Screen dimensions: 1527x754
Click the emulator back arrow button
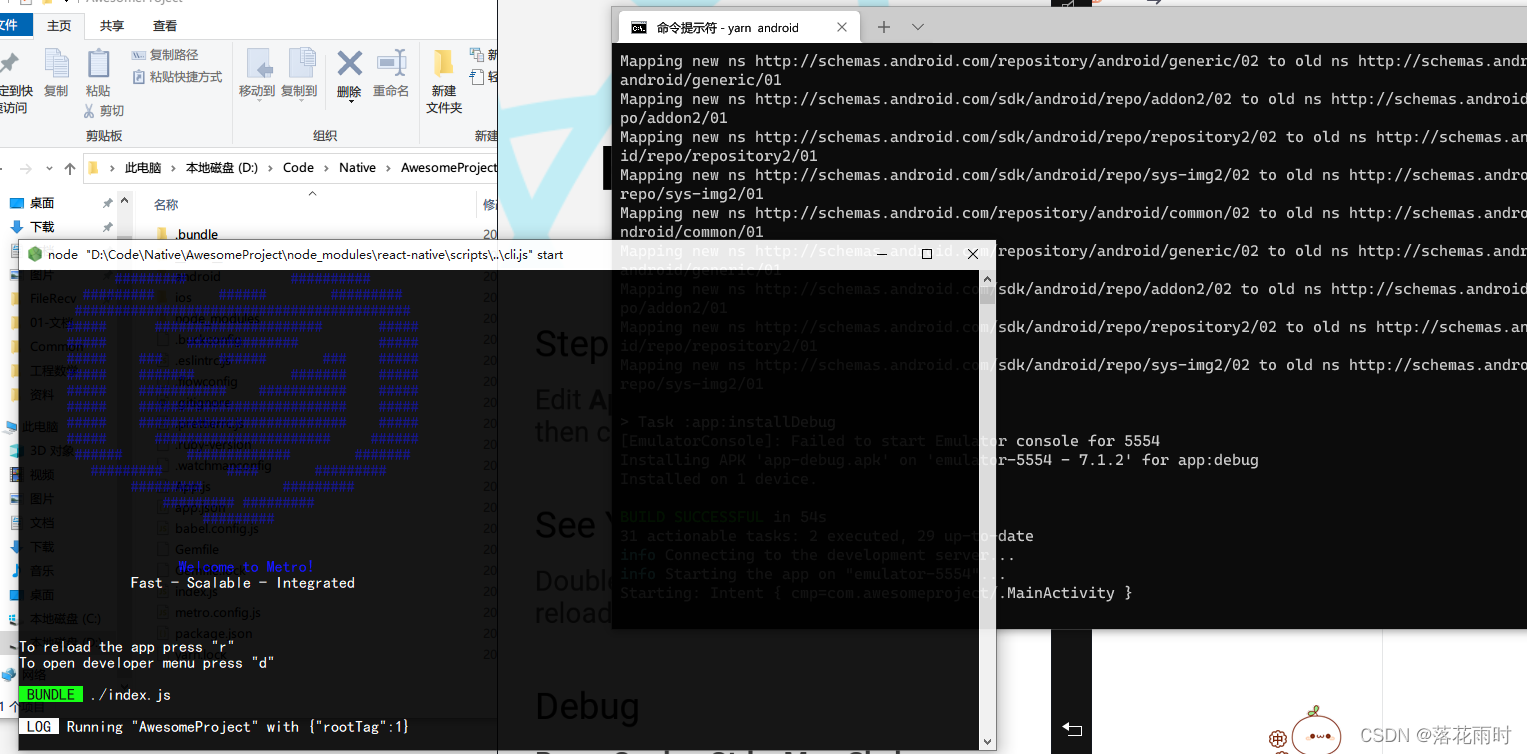tap(1072, 728)
